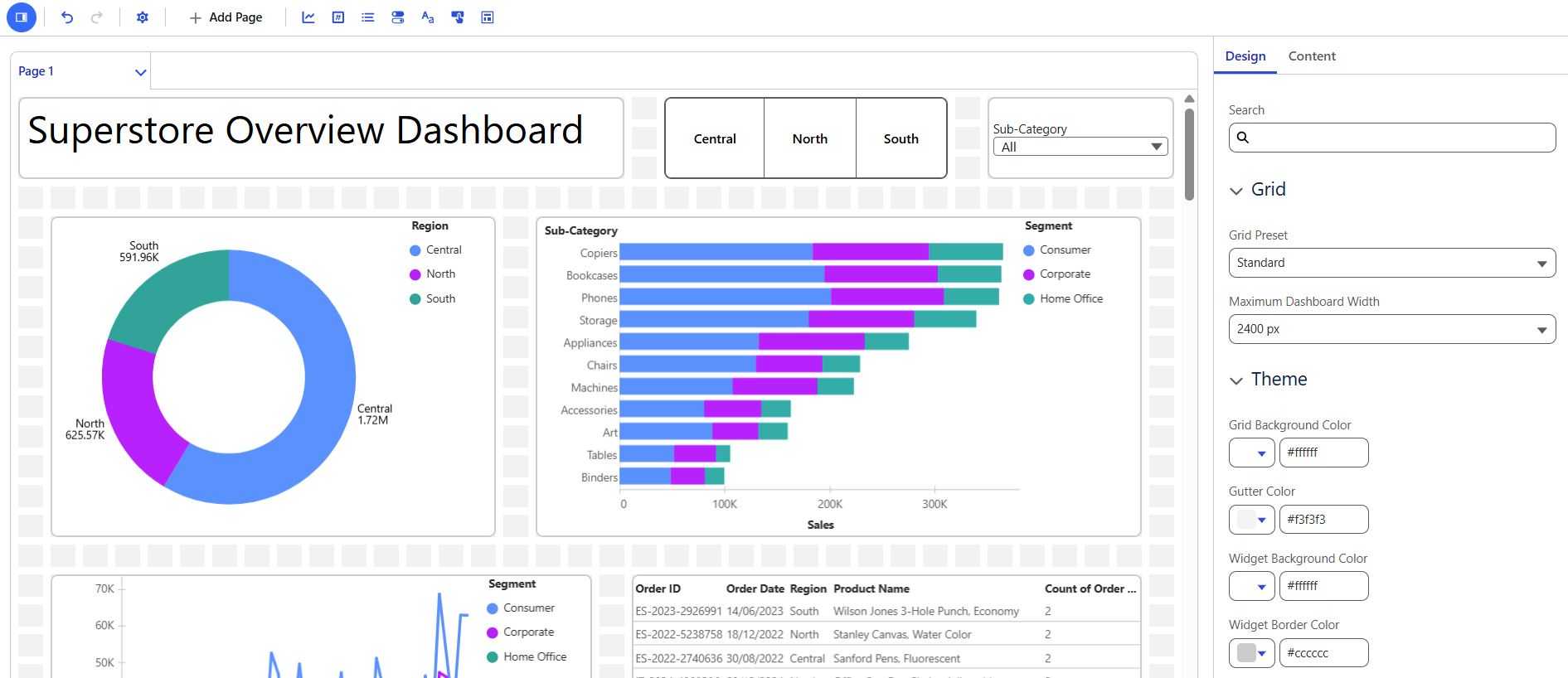The width and height of the screenshot is (1568, 678).
Task: Click the redo arrow icon
Action: tap(96, 17)
